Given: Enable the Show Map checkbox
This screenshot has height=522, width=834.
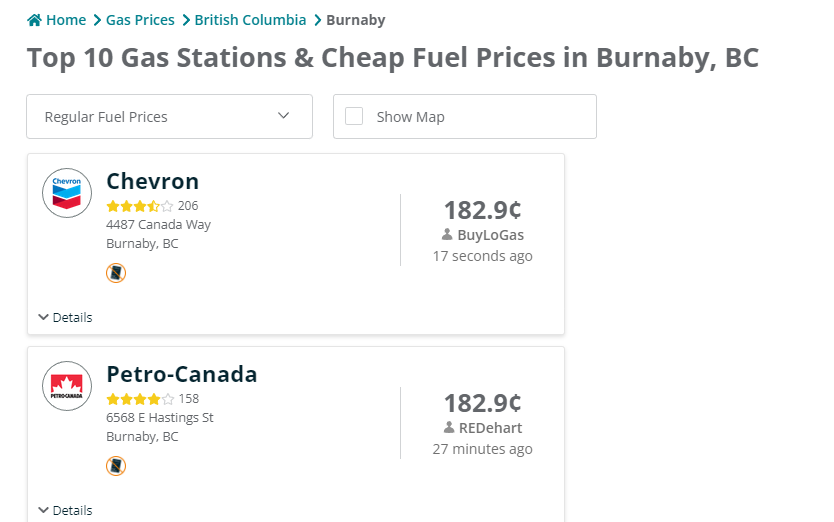Looking at the screenshot, I should [354, 116].
